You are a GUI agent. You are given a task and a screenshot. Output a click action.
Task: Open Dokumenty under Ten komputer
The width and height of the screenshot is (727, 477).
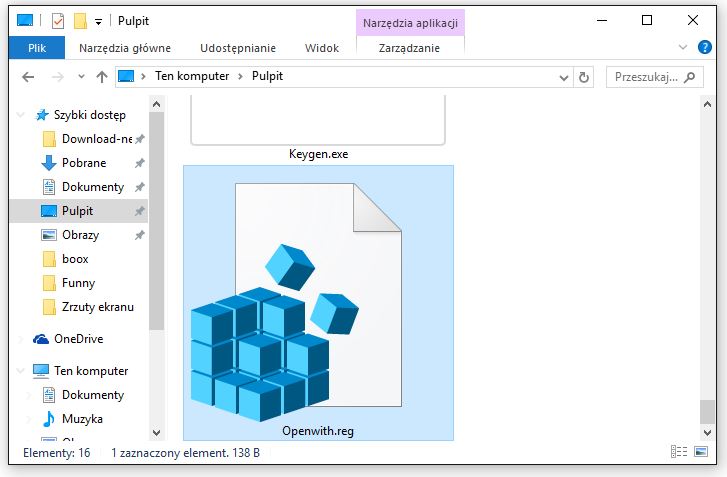click(93, 395)
